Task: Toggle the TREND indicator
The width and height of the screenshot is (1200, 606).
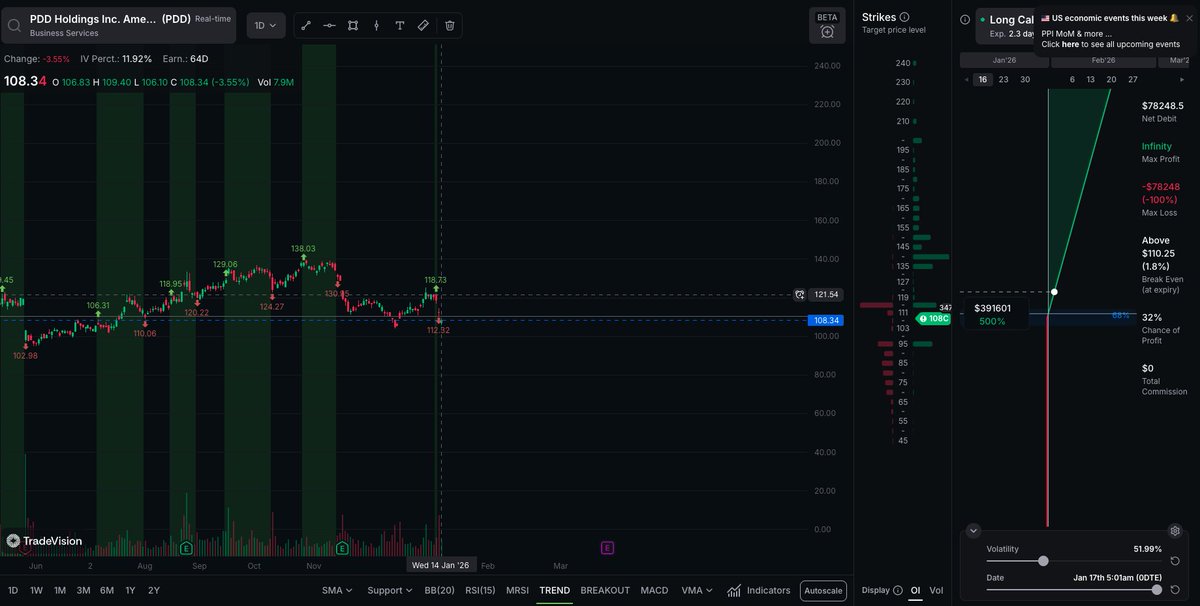Action: (x=554, y=590)
